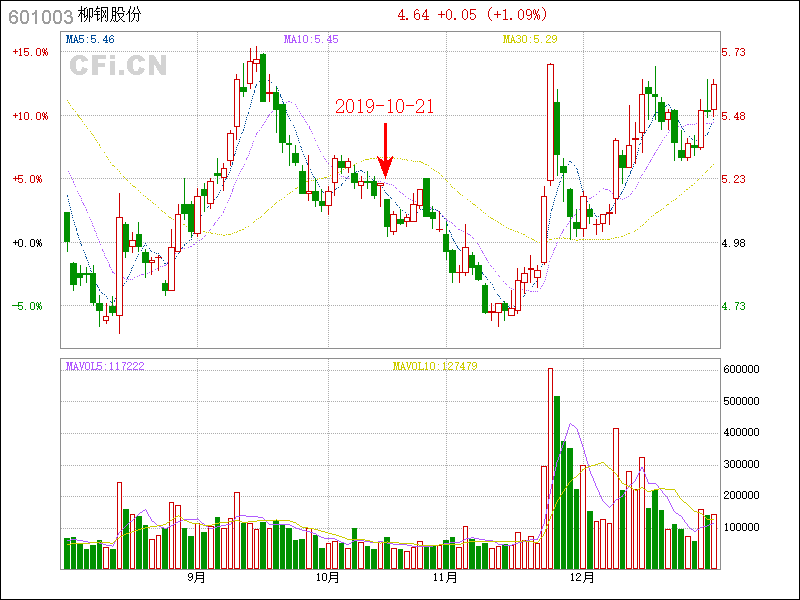Click the +0.0% axis label

click(28, 243)
